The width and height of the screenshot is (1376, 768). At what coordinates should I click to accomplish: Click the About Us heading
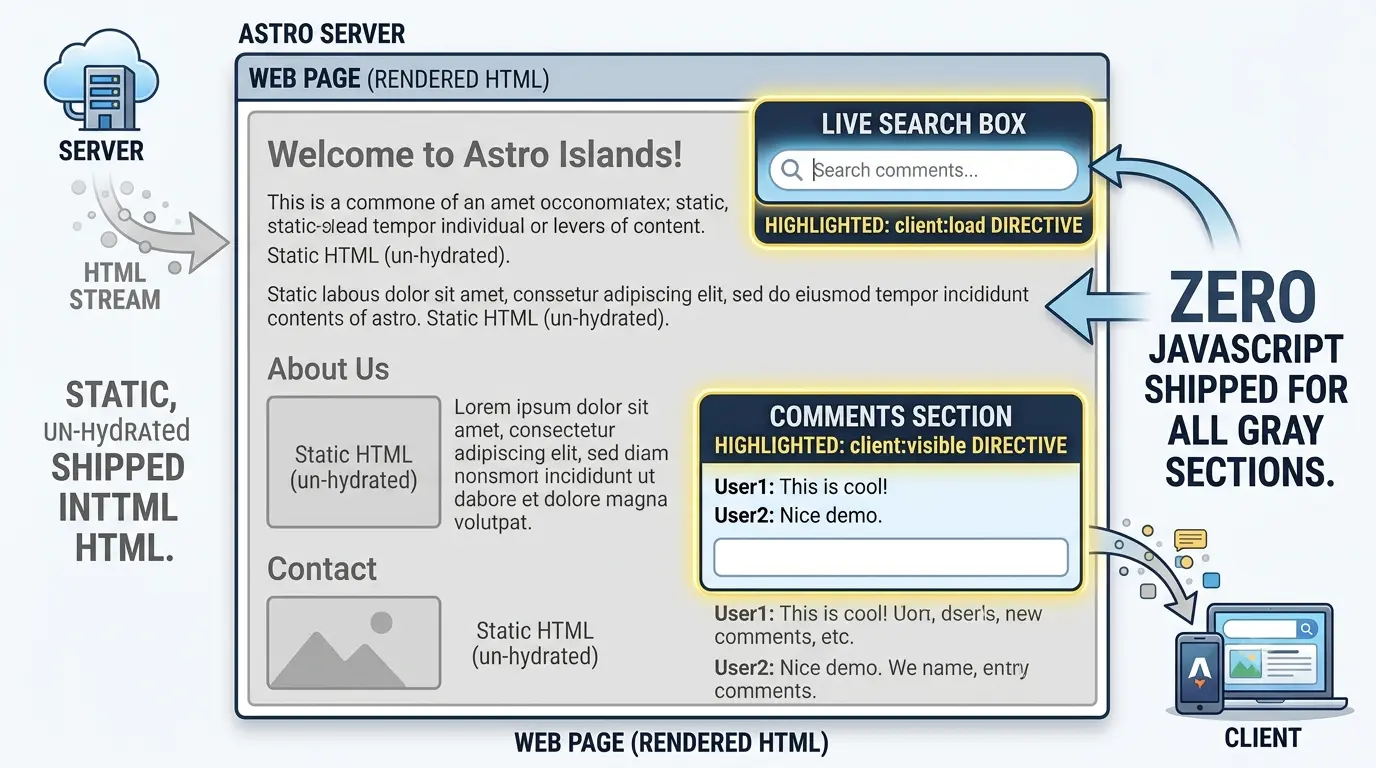[x=328, y=369]
